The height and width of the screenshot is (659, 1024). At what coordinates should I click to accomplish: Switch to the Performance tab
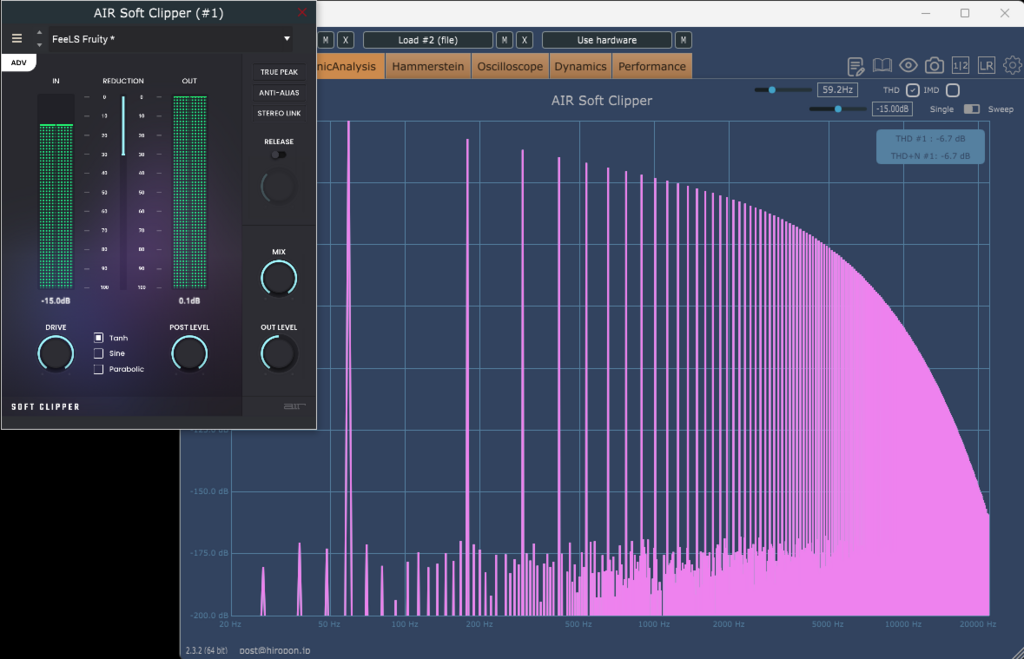(x=652, y=67)
